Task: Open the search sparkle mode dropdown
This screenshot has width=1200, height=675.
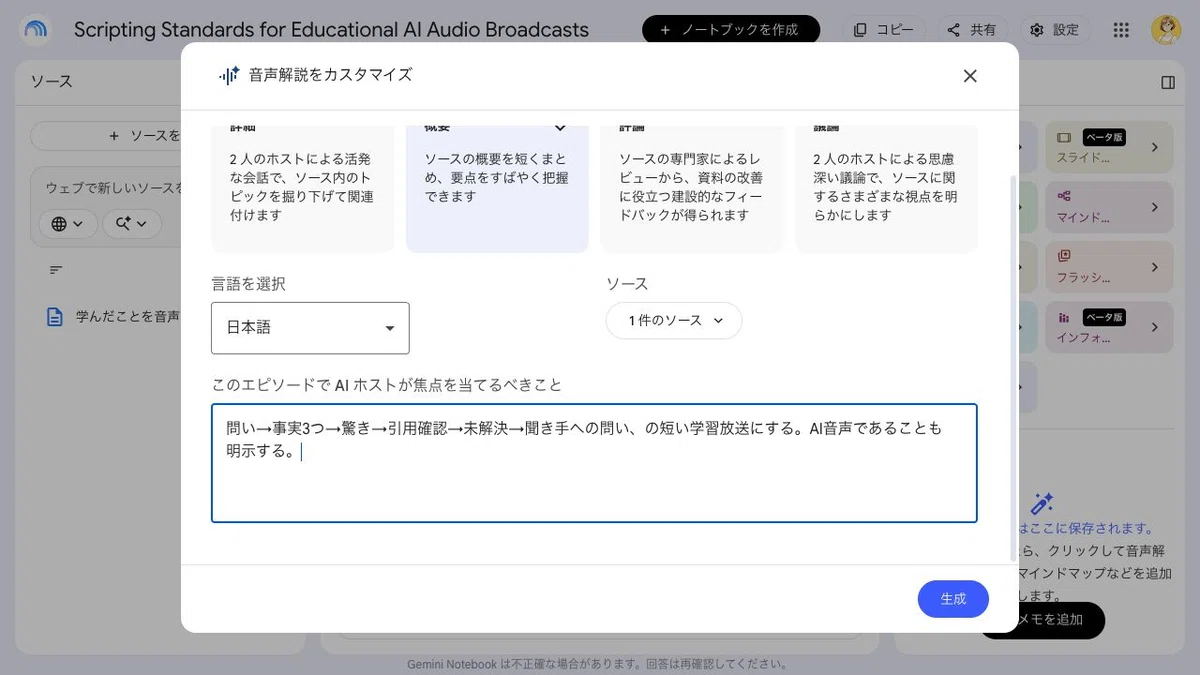Action: tap(131, 224)
